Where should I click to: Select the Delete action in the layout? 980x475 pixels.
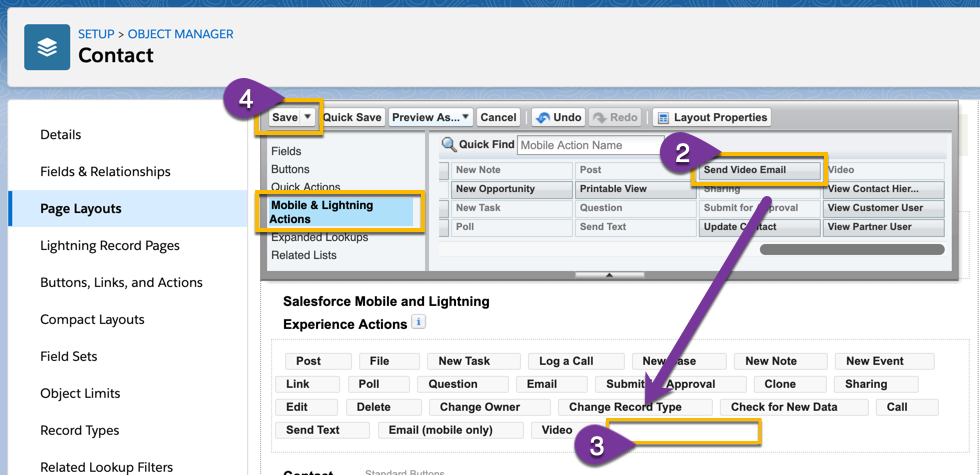[382, 408]
